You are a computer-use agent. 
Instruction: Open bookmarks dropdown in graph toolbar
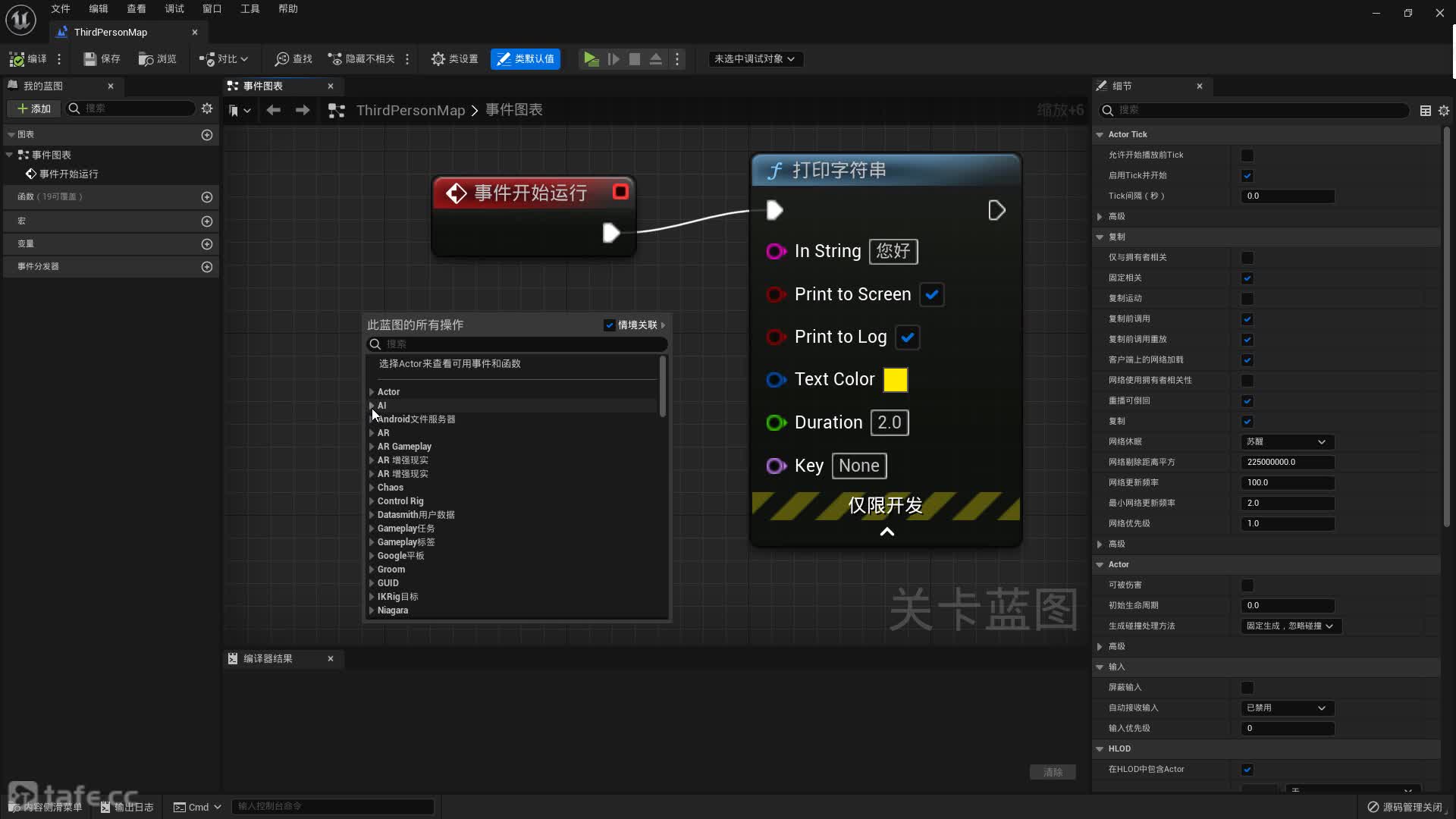240,111
